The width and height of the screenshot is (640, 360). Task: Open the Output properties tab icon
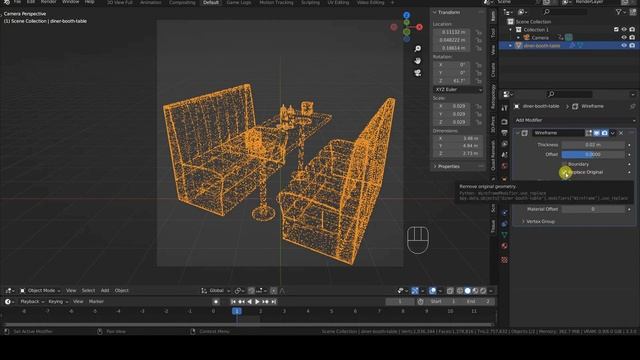click(504, 133)
